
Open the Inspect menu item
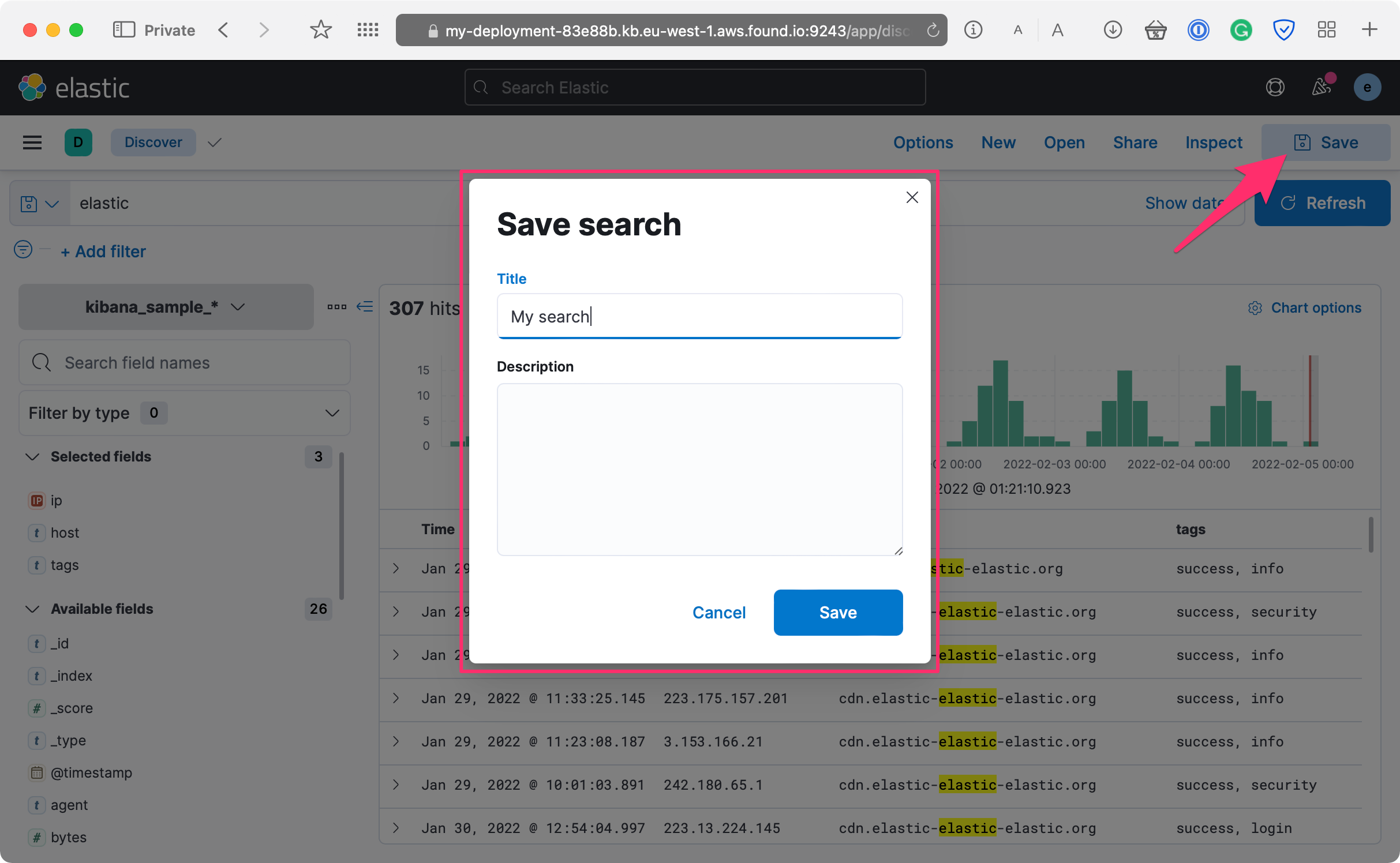point(1213,142)
